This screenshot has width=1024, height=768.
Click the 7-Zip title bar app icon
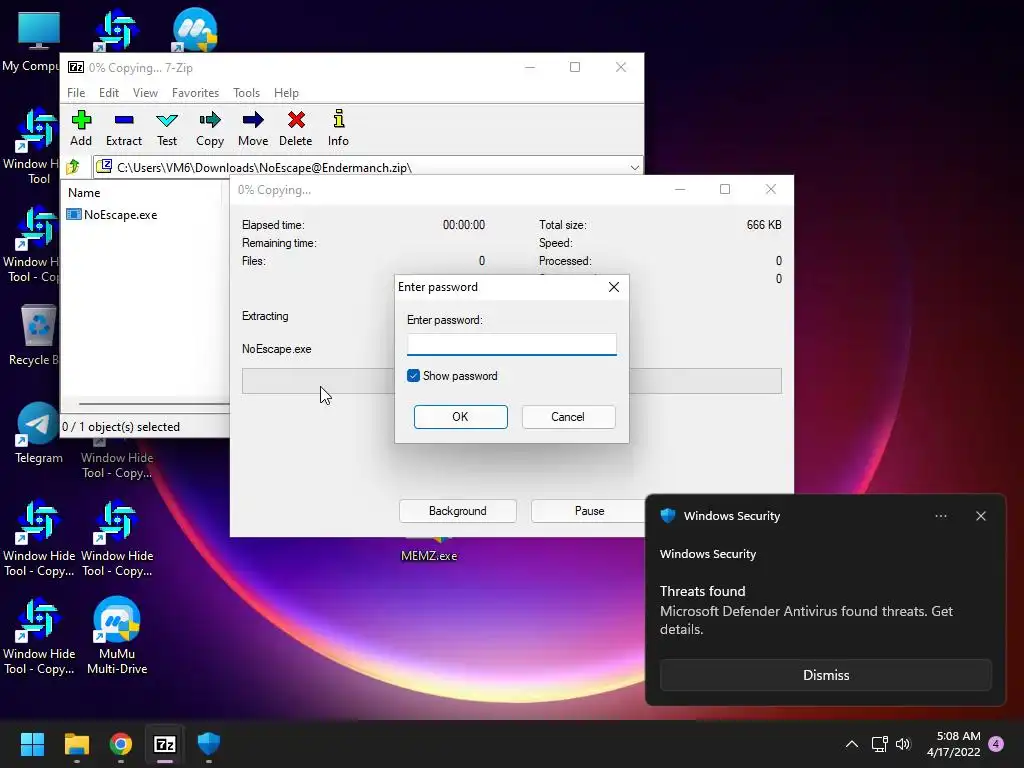tap(76, 67)
